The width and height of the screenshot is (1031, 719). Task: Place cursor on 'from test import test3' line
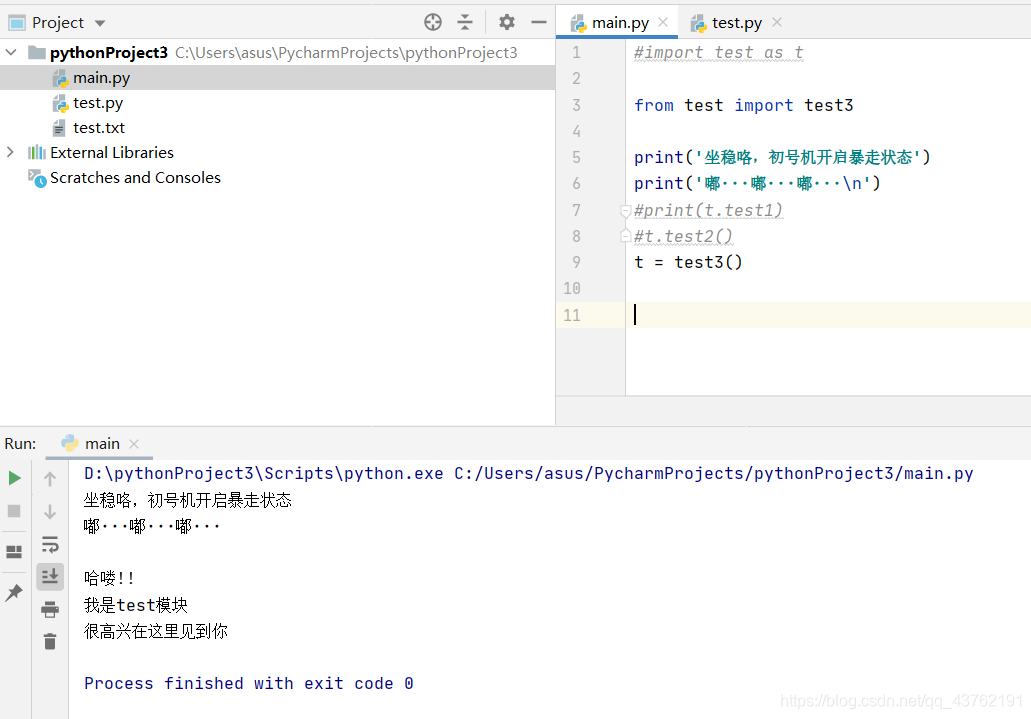(743, 105)
